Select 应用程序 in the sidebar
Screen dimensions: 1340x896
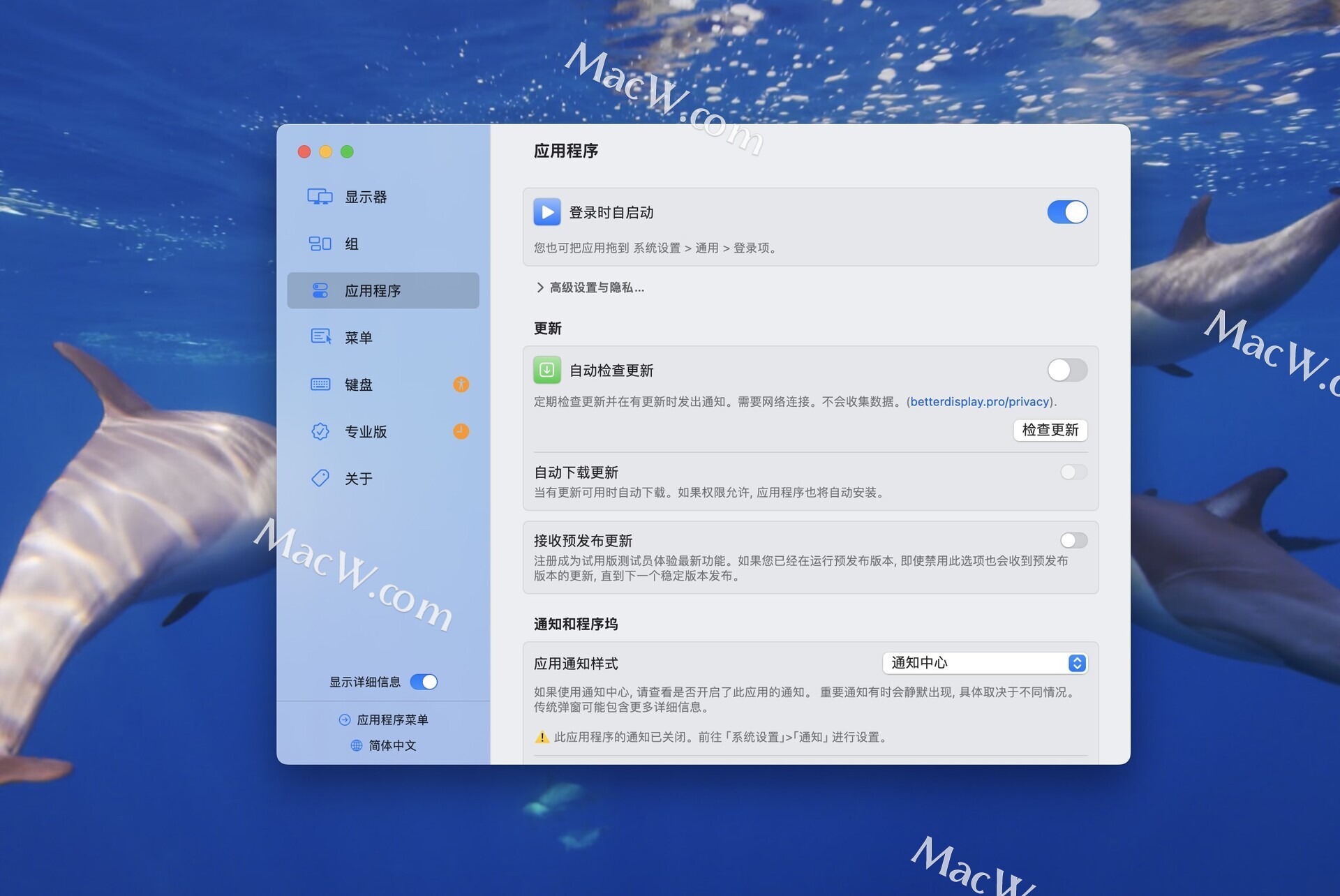click(382, 290)
